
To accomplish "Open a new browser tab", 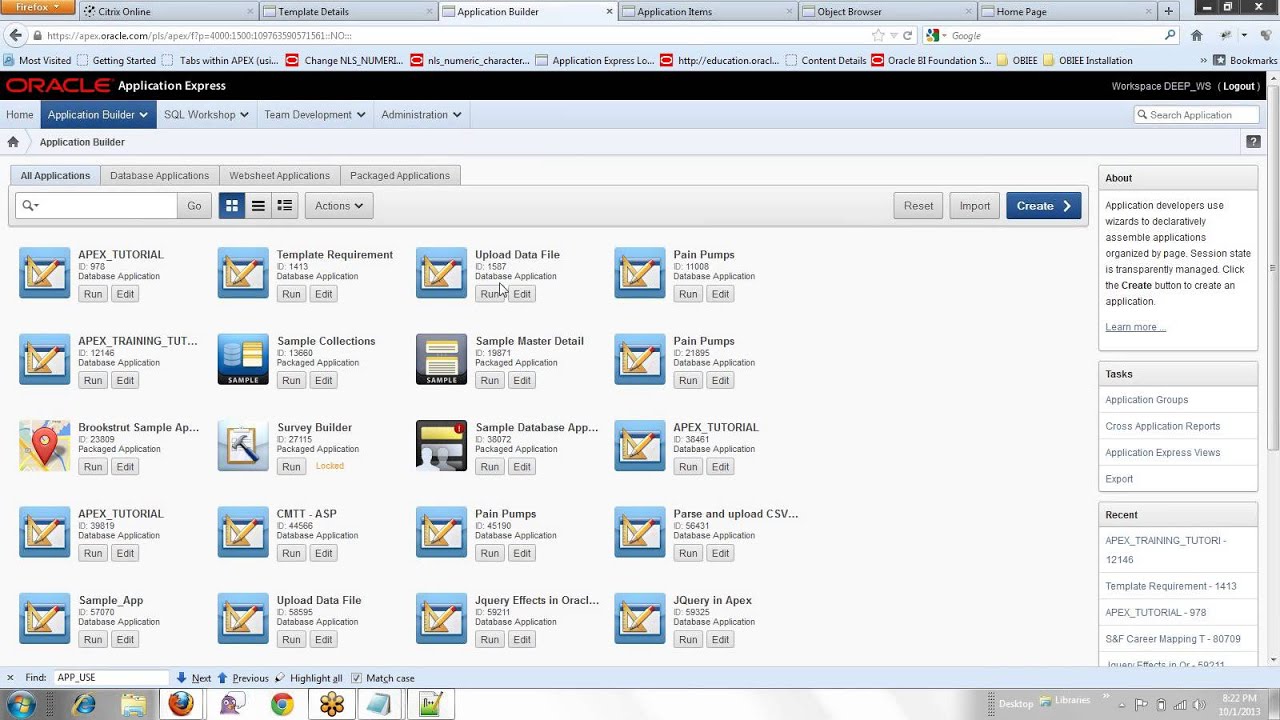I will click(x=1169, y=12).
